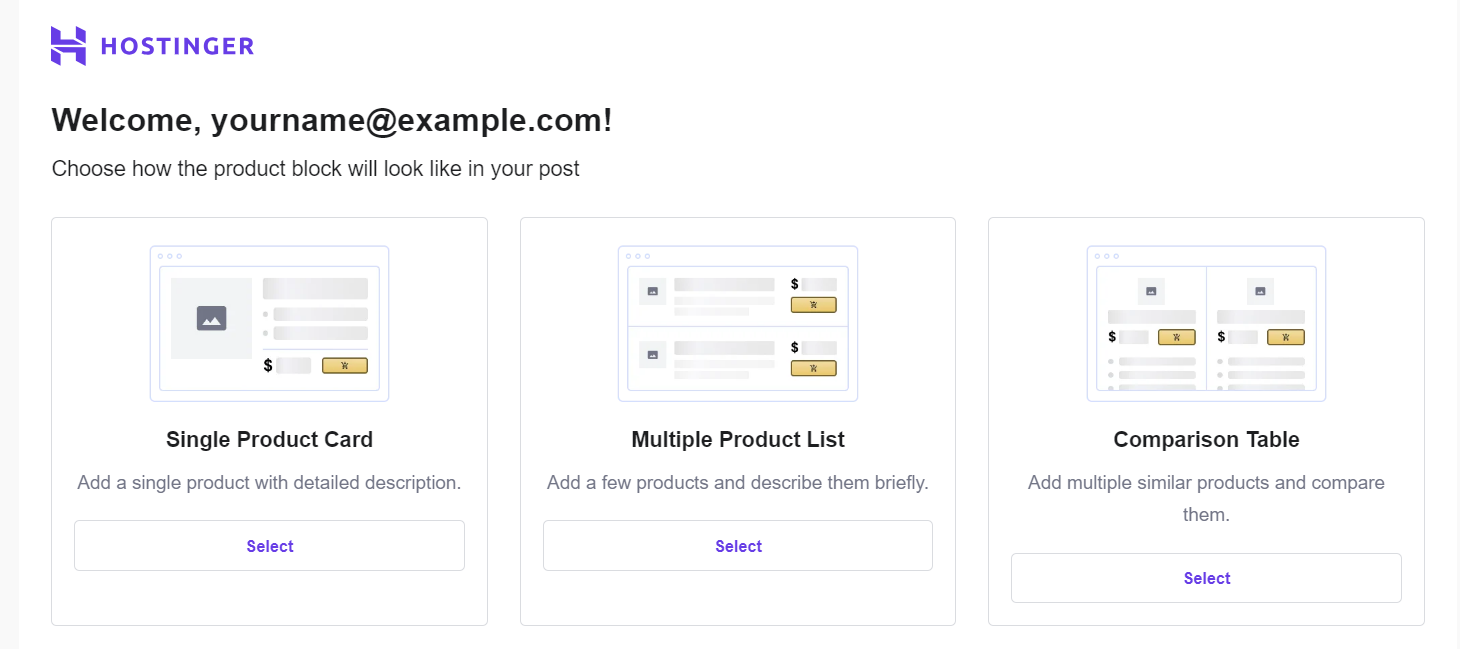Click the dollar sign in the Single Product Card preview
1460x649 pixels.
coord(270,365)
